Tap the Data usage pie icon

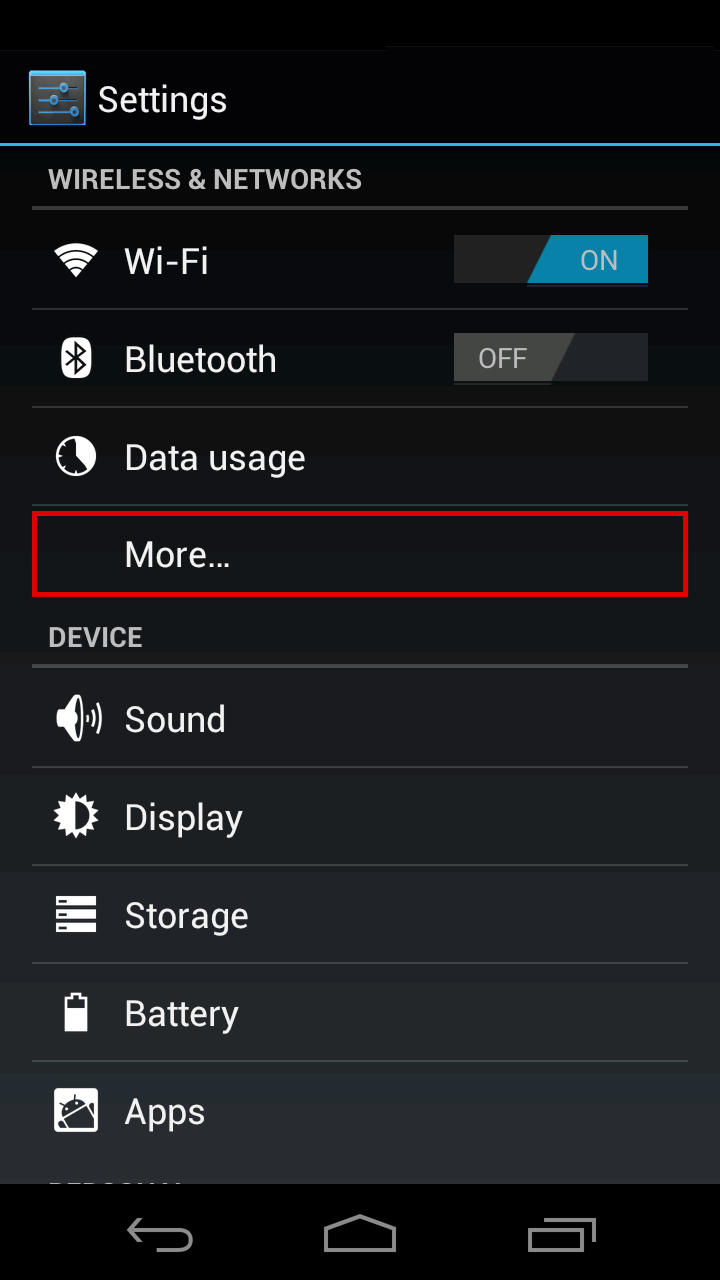click(x=76, y=456)
